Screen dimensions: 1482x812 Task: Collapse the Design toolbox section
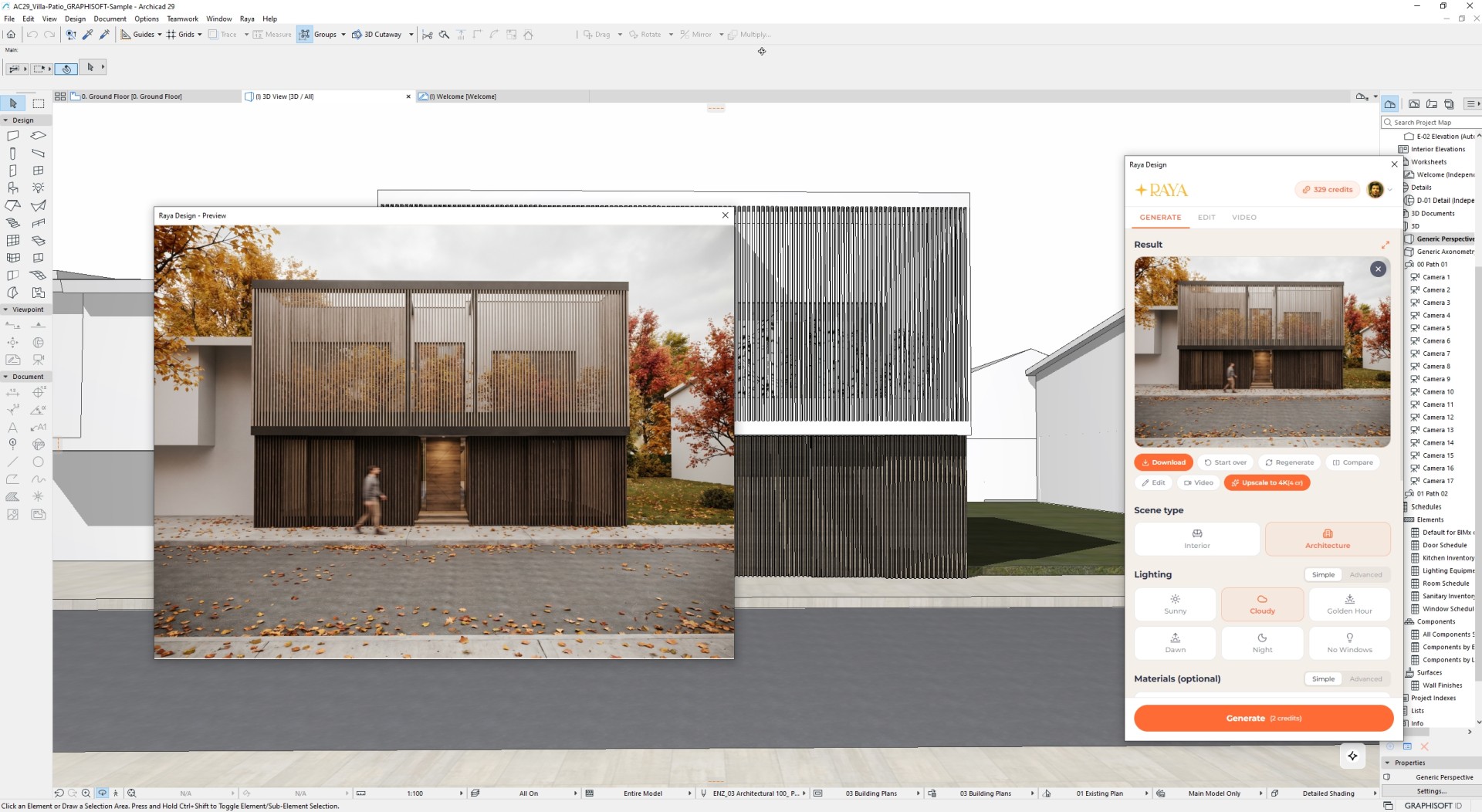(x=6, y=120)
